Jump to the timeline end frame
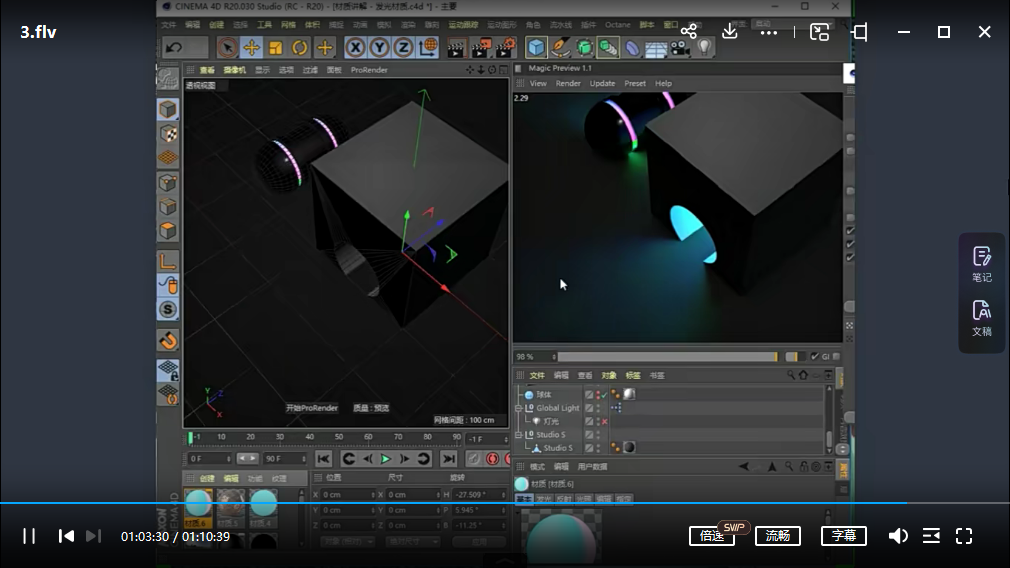Viewport: 1010px width, 568px height. pos(448,459)
